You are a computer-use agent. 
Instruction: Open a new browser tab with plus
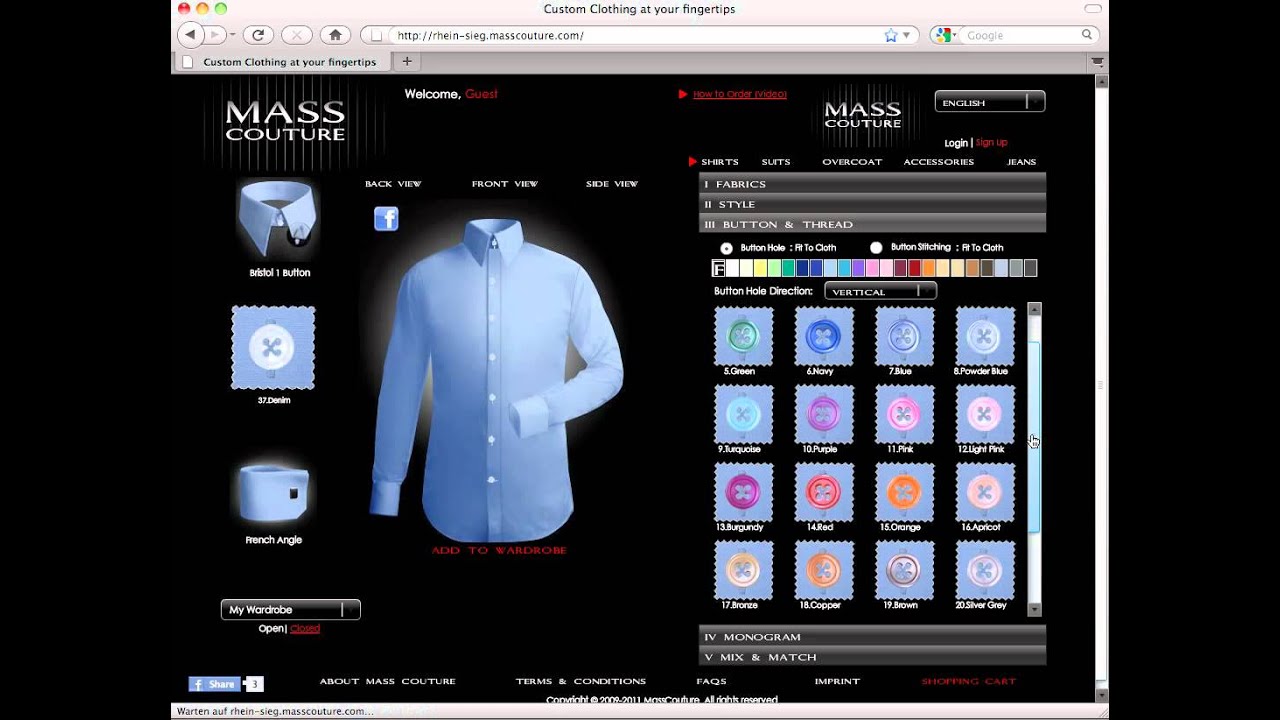[407, 61]
